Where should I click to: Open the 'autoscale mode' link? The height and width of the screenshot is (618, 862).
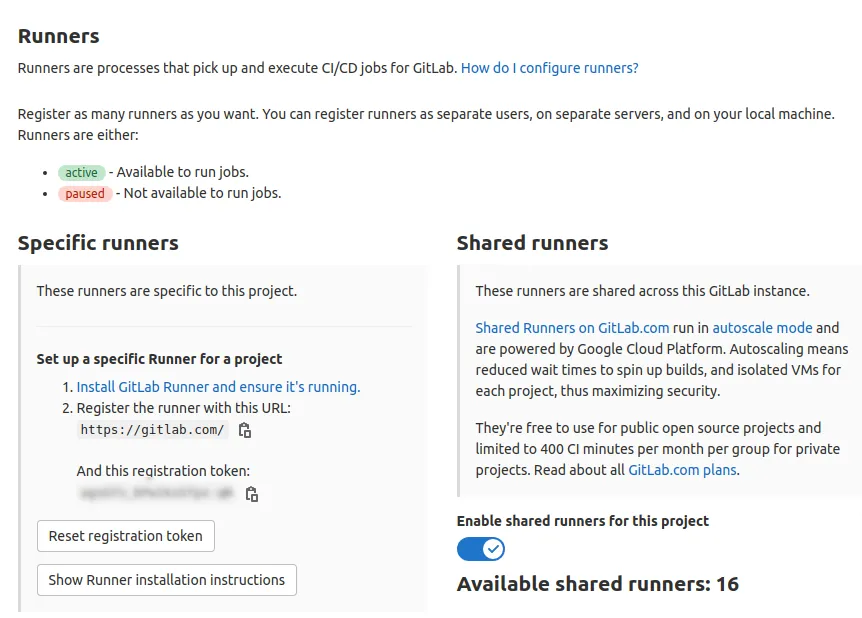762,328
